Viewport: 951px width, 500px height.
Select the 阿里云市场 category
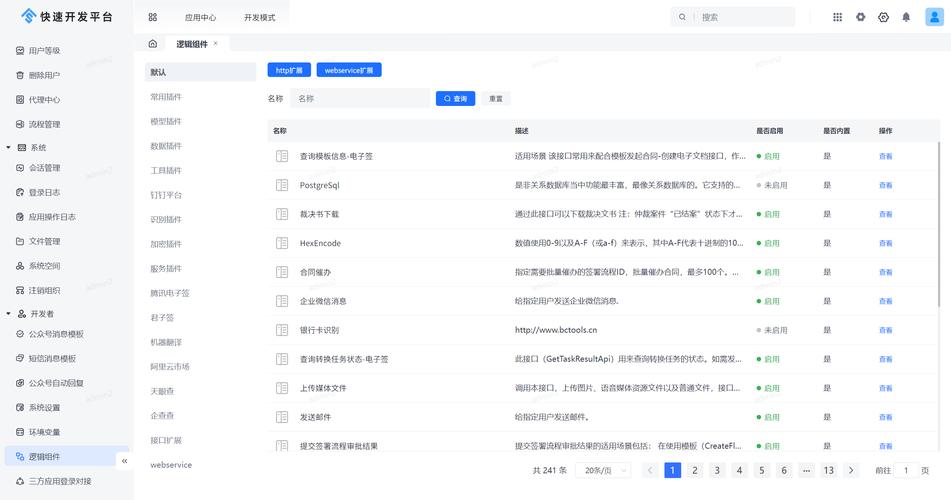170,367
